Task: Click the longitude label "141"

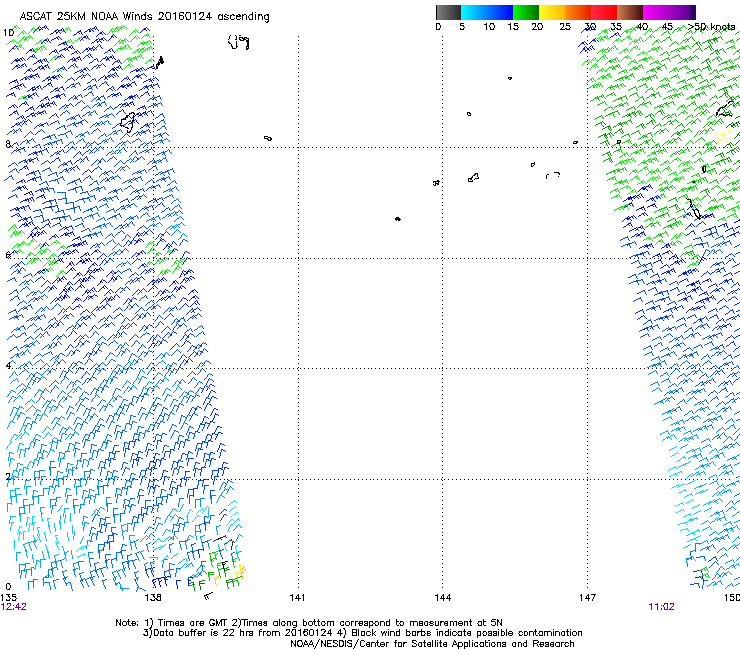Action: pos(297,598)
